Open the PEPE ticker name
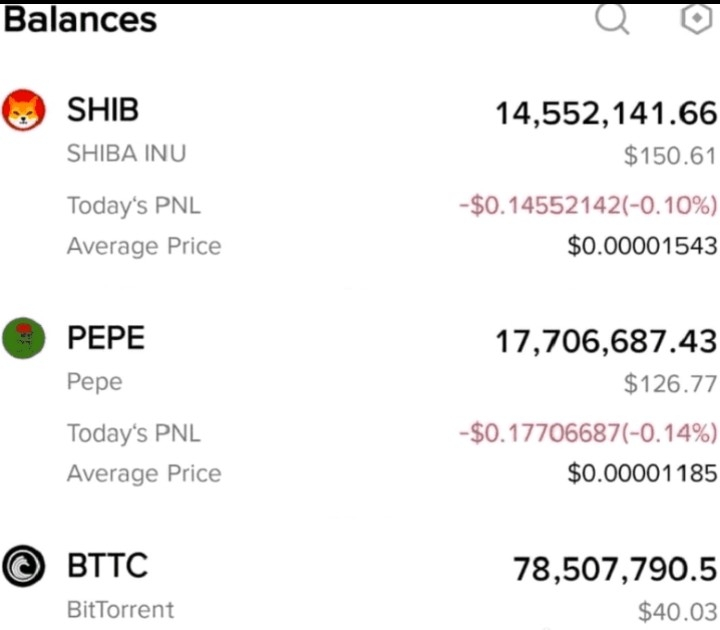Image resolution: width=720 pixels, height=630 pixels. pyautogui.click(x=106, y=338)
